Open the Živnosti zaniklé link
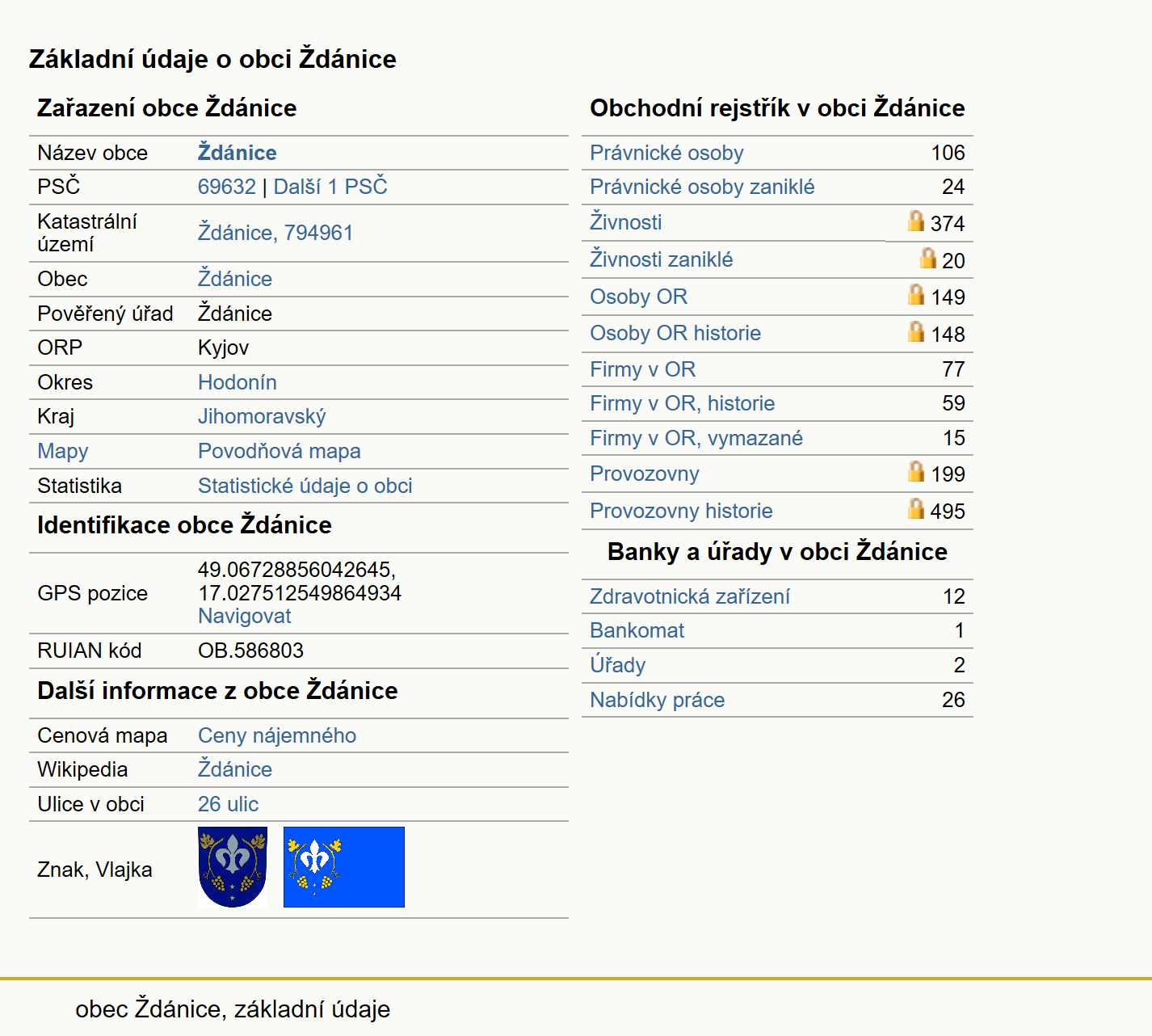 click(662, 259)
